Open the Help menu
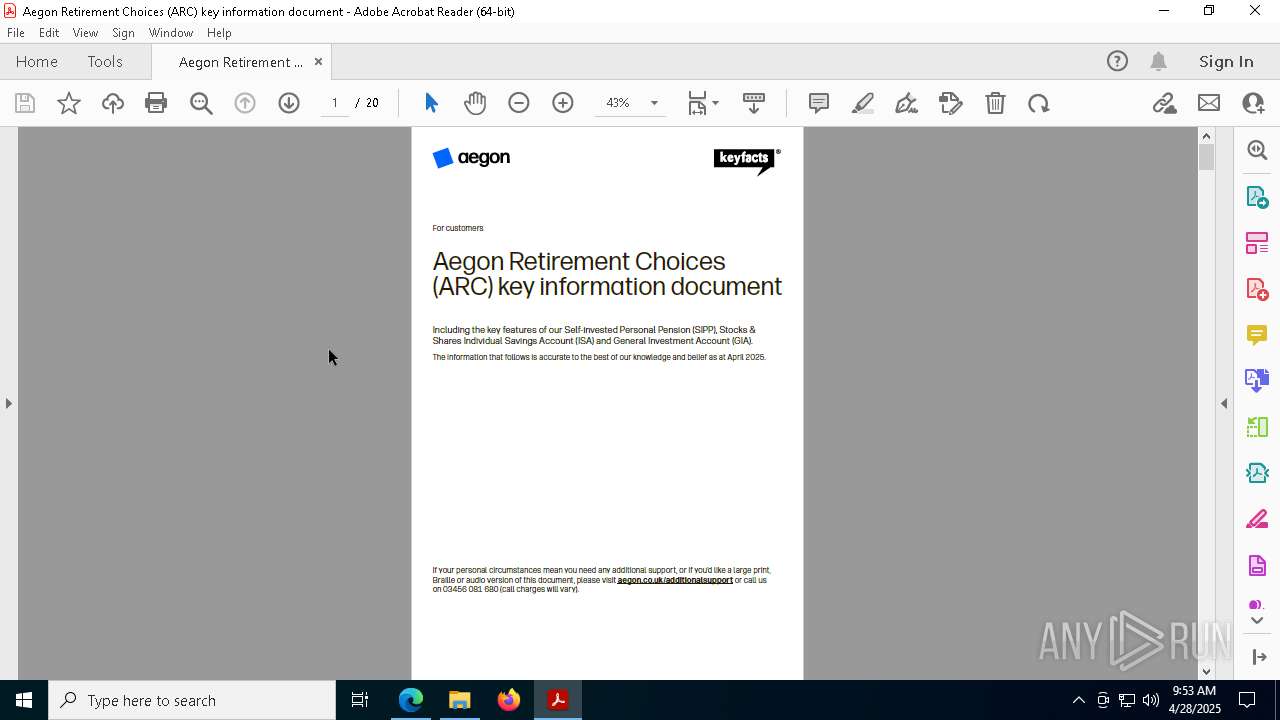The width and height of the screenshot is (1280, 720). pyautogui.click(x=219, y=32)
